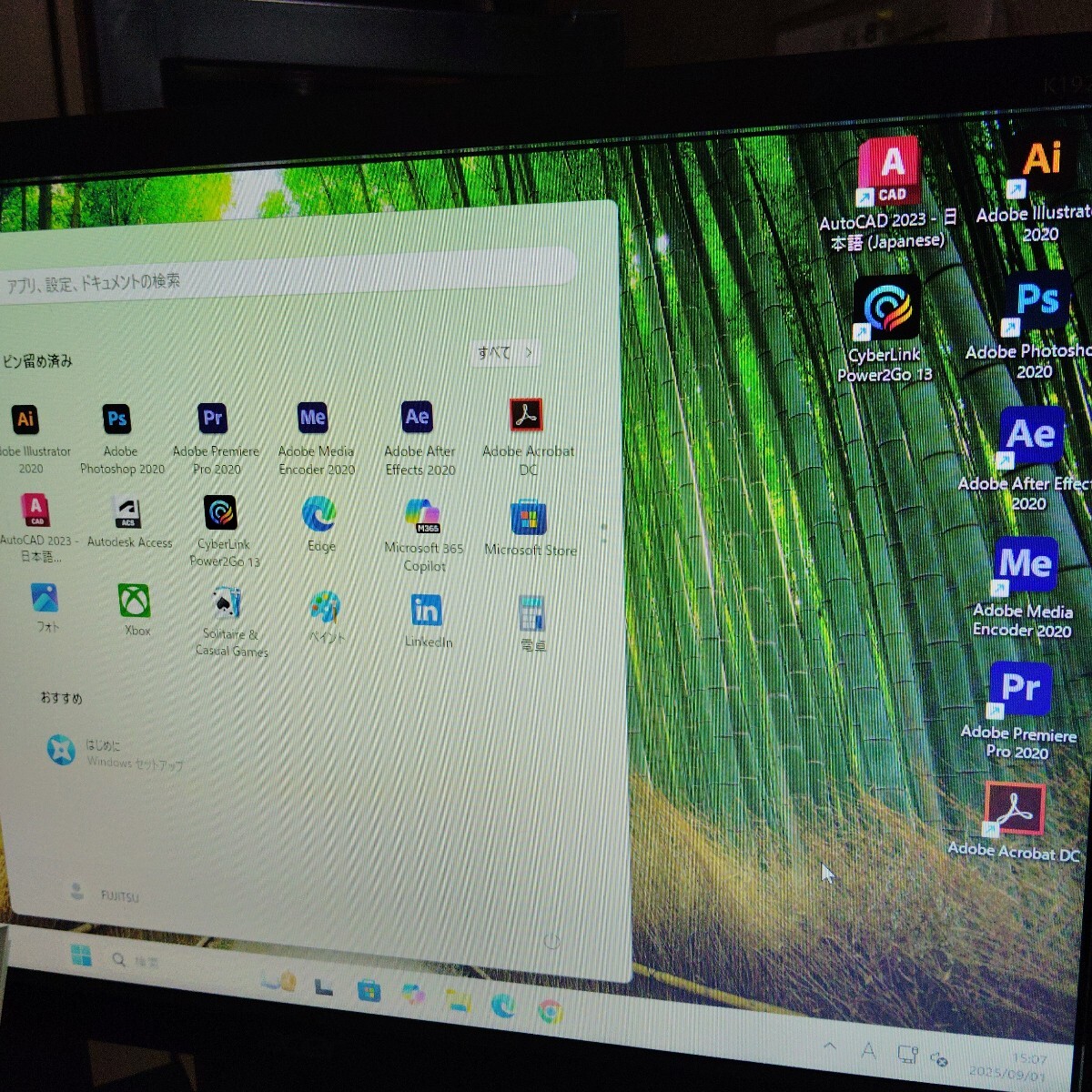Click the Start menu search field
Image resolution: width=1092 pixels, height=1092 pixels.
click(x=287, y=275)
